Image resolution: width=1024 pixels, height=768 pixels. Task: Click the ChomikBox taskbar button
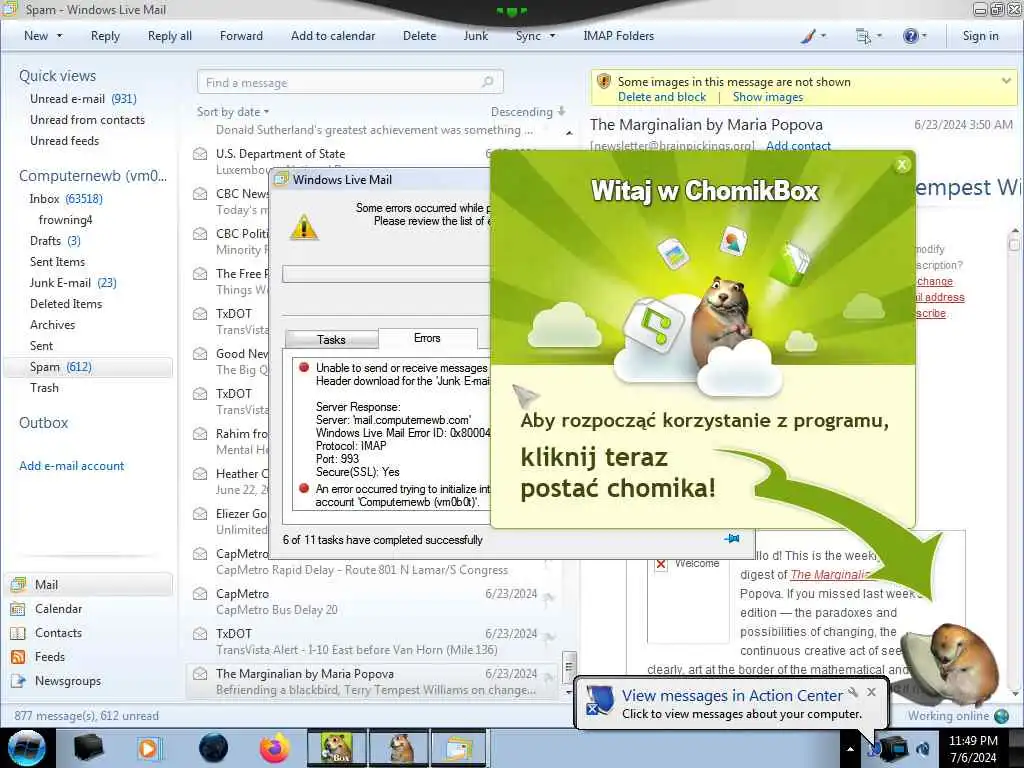click(336, 748)
